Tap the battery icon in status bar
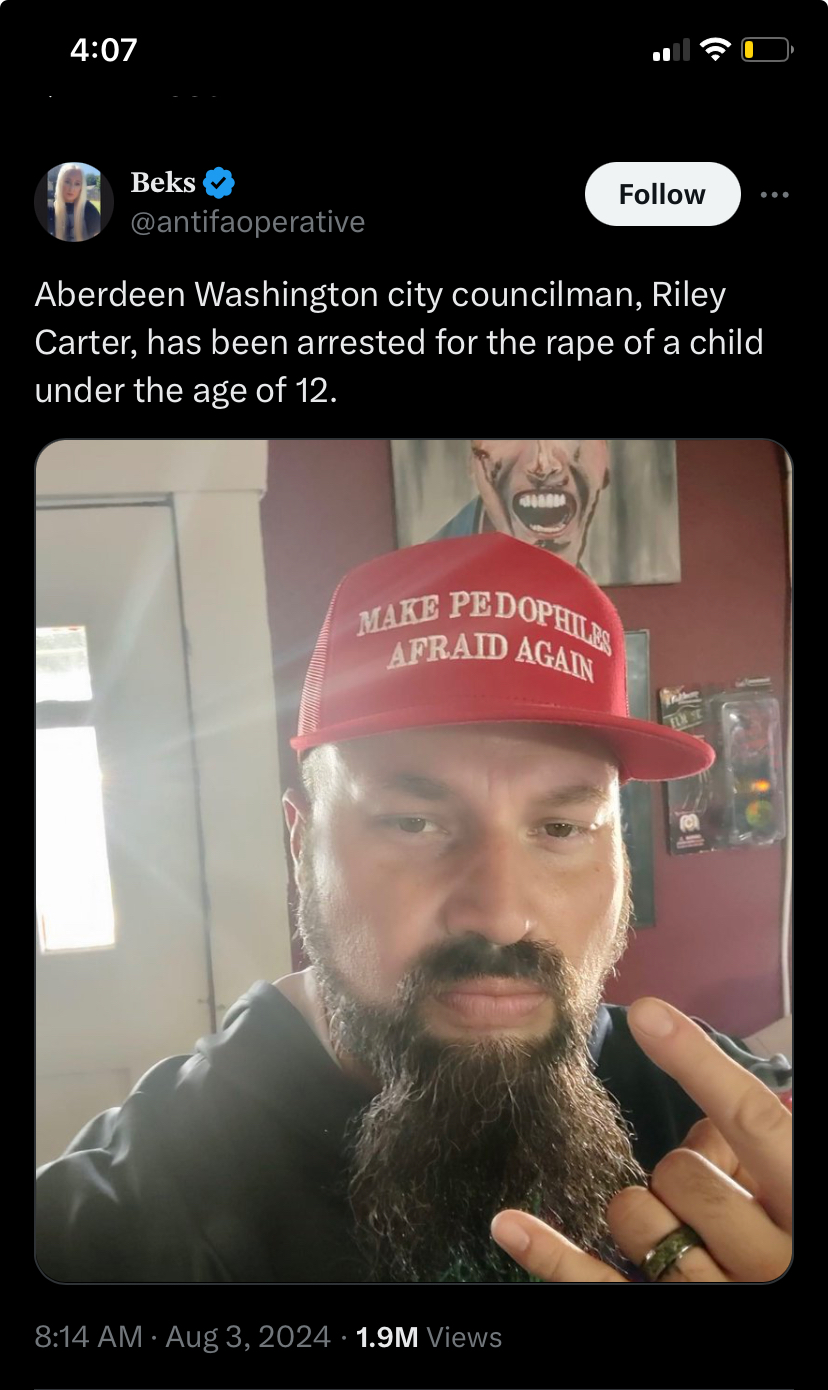Screen dimensions: 828x1390 (x=767, y=49)
